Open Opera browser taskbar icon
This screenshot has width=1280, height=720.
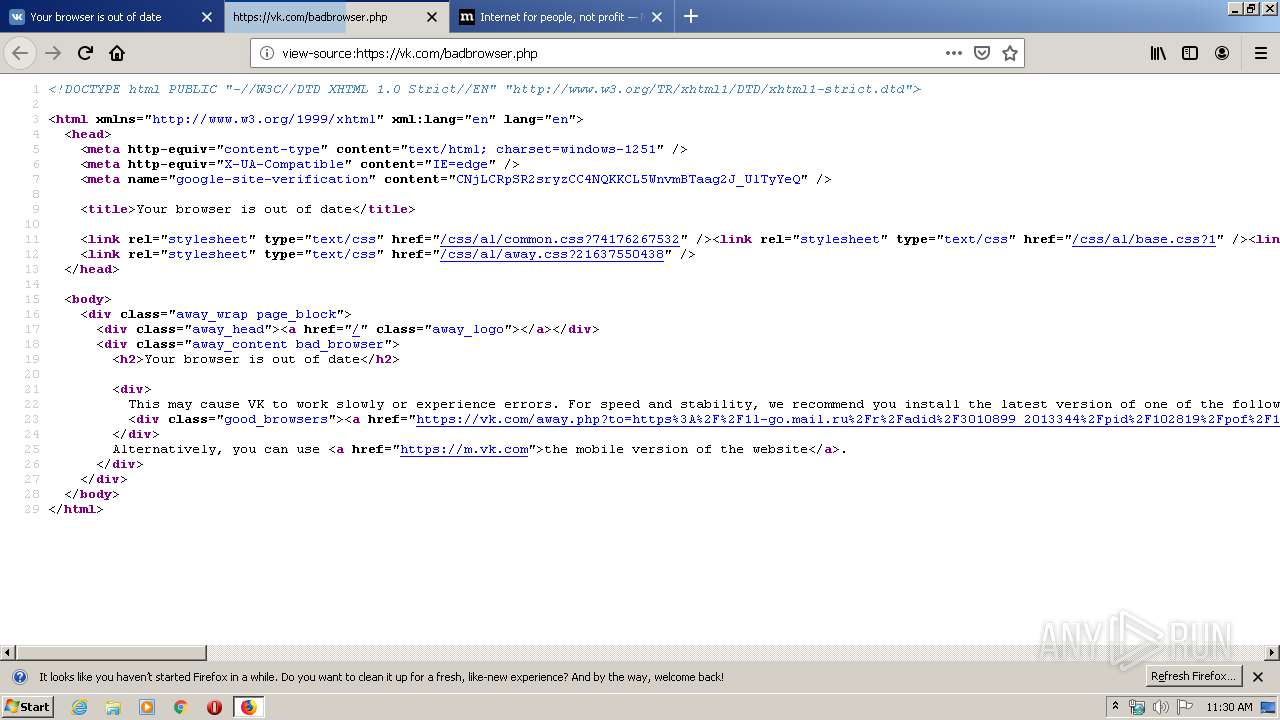pos(214,707)
